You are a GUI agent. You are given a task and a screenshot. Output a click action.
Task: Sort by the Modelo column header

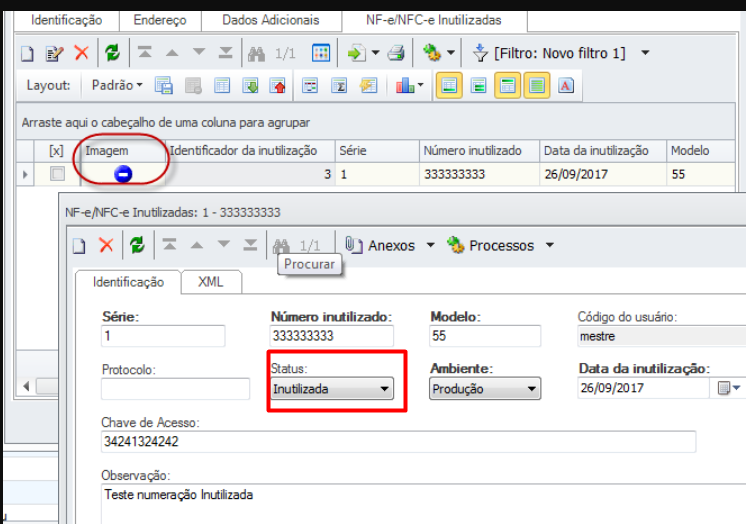pos(700,151)
